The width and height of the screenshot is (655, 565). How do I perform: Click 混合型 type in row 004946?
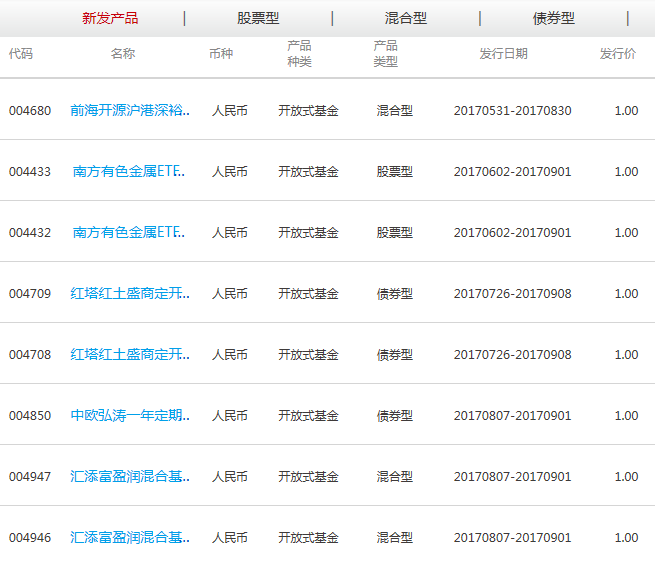click(395, 537)
